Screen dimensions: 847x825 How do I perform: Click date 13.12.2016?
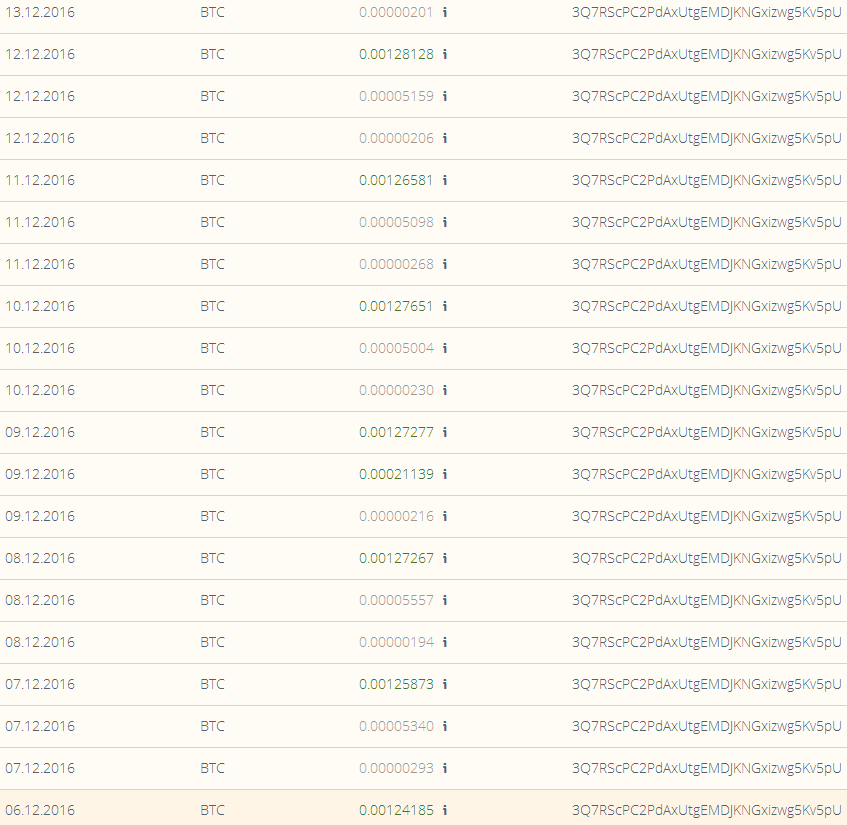tap(40, 12)
